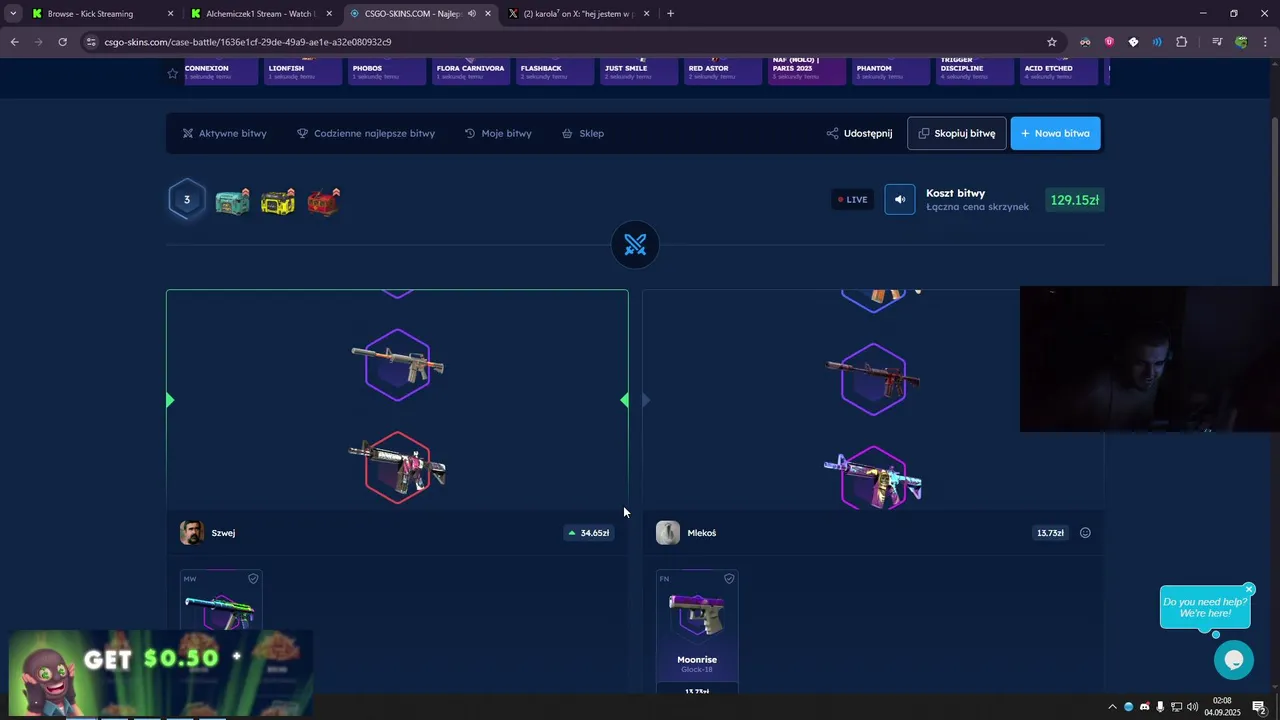Switch to Browse - Kick Streaming browser tab

102,14
